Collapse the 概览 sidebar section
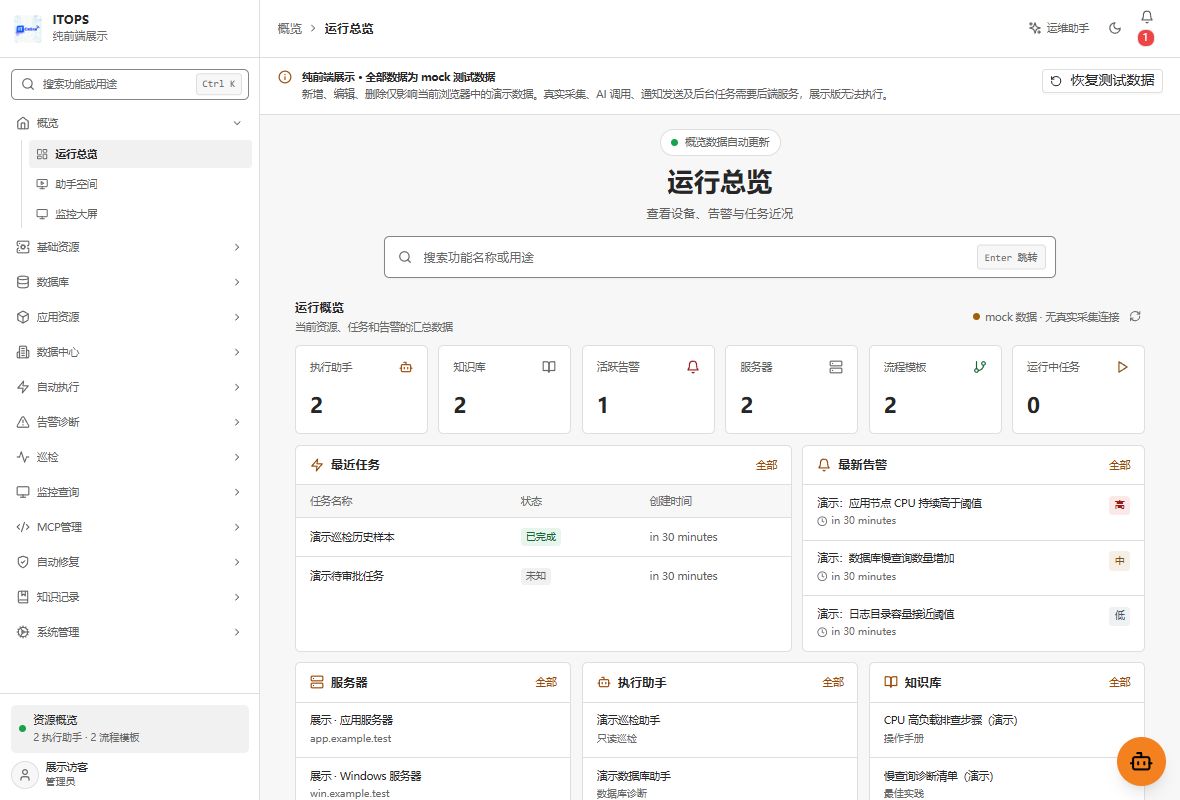 (x=129, y=123)
